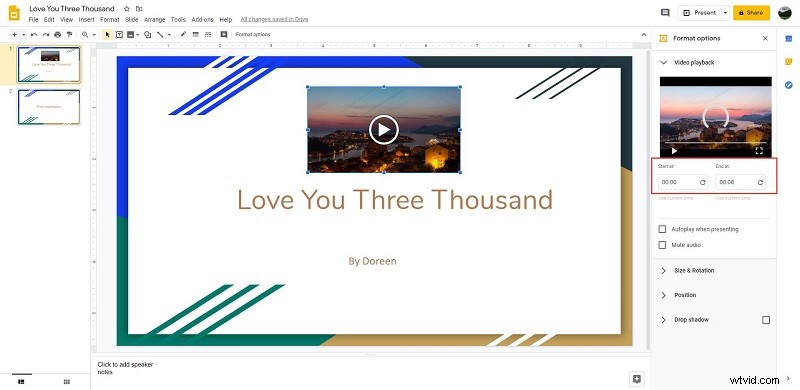
Task: Open the Google Slides home icon
Action: pos(14,13)
